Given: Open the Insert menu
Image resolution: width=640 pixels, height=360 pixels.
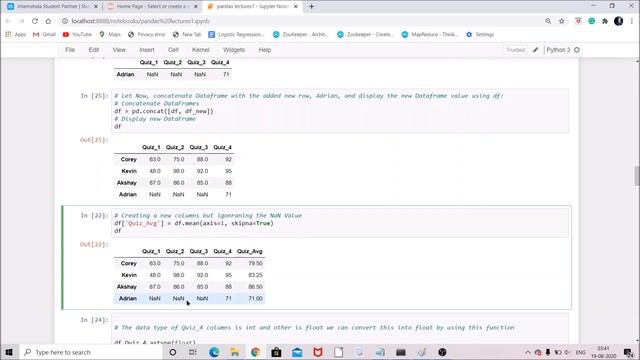Looking at the screenshot, I should 147,50.
